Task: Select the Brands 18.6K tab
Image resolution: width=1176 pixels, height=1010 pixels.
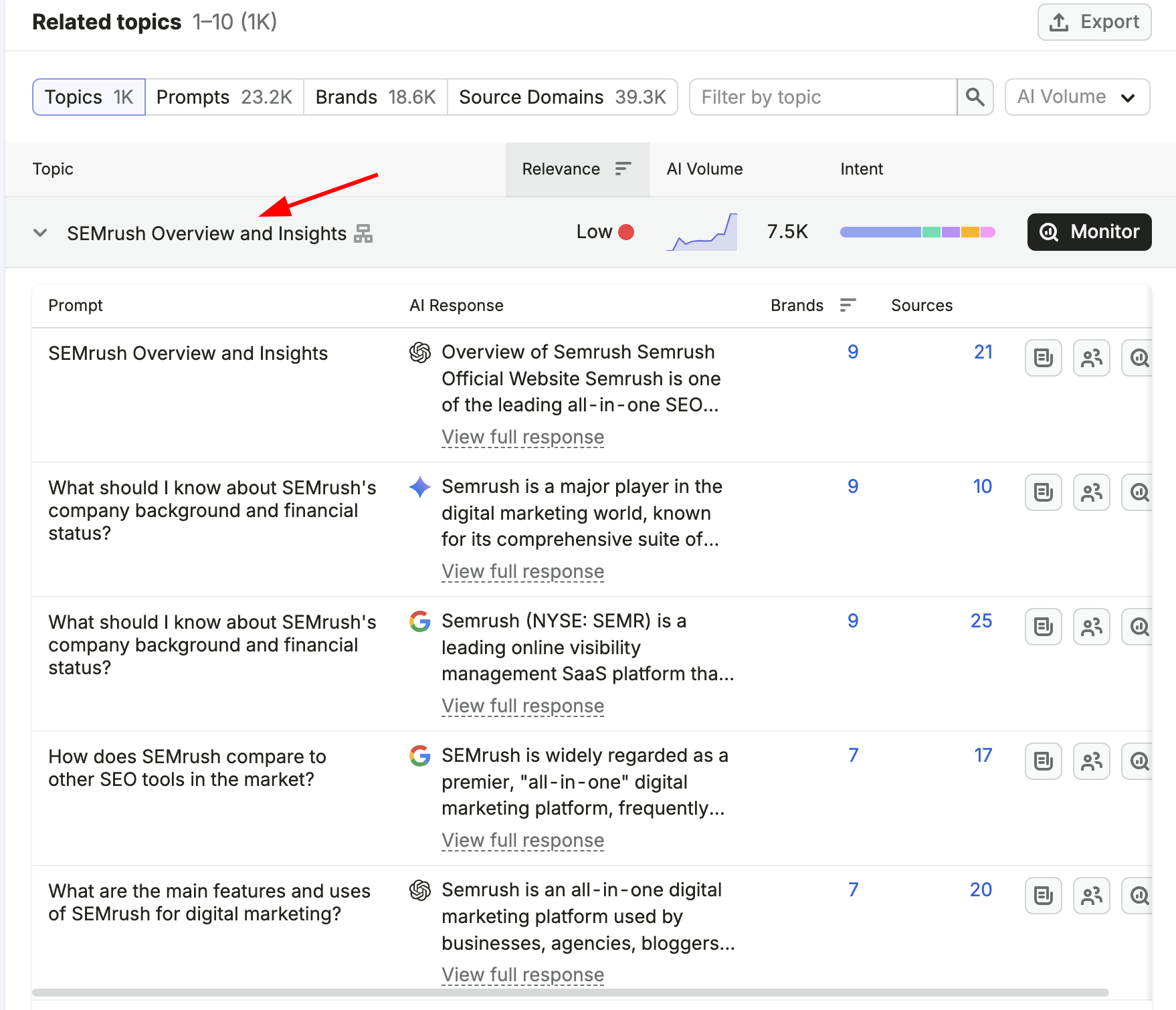Action: pyautogui.click(x=375, y=97)
